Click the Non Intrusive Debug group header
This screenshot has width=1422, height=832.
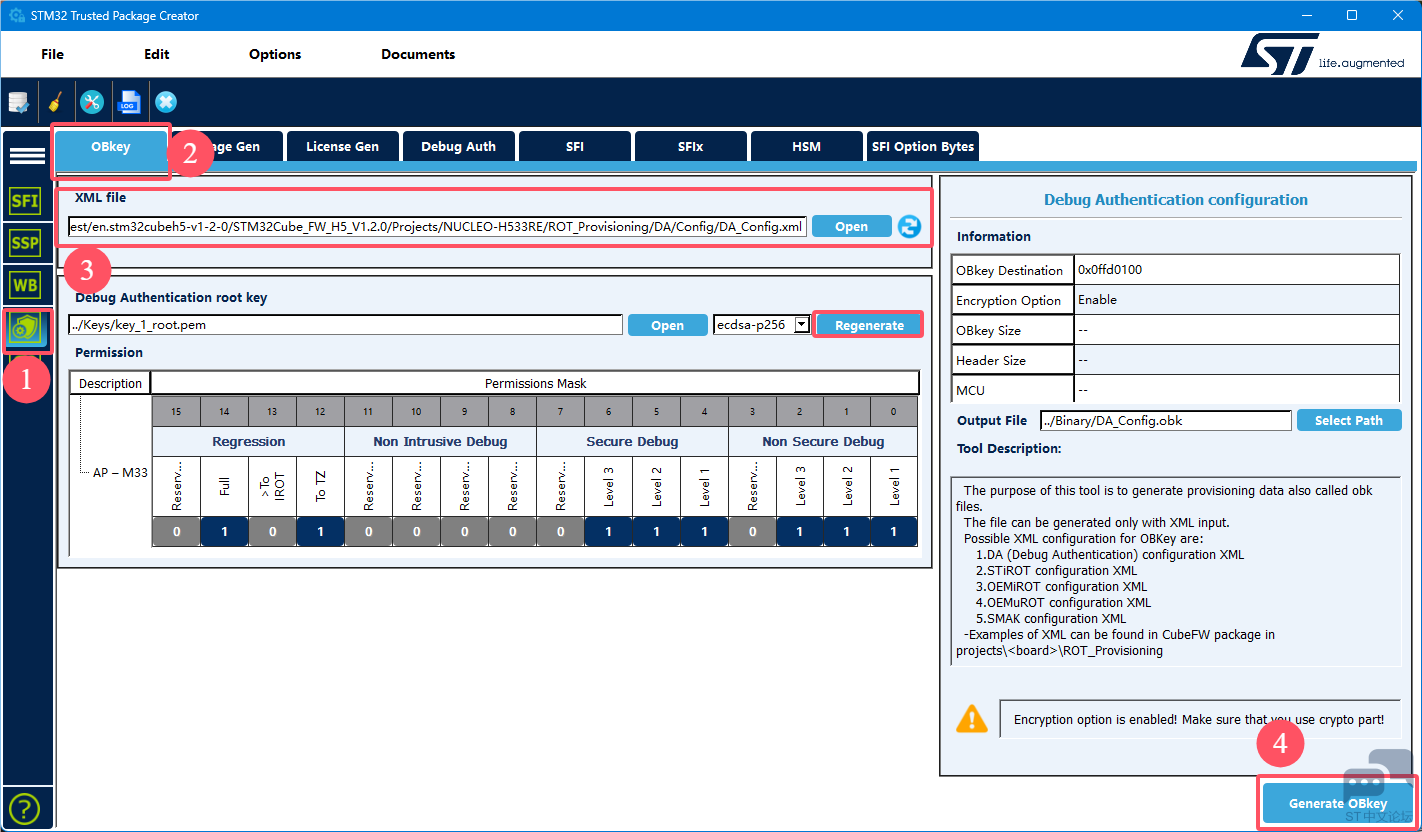(x=440, y=441)
